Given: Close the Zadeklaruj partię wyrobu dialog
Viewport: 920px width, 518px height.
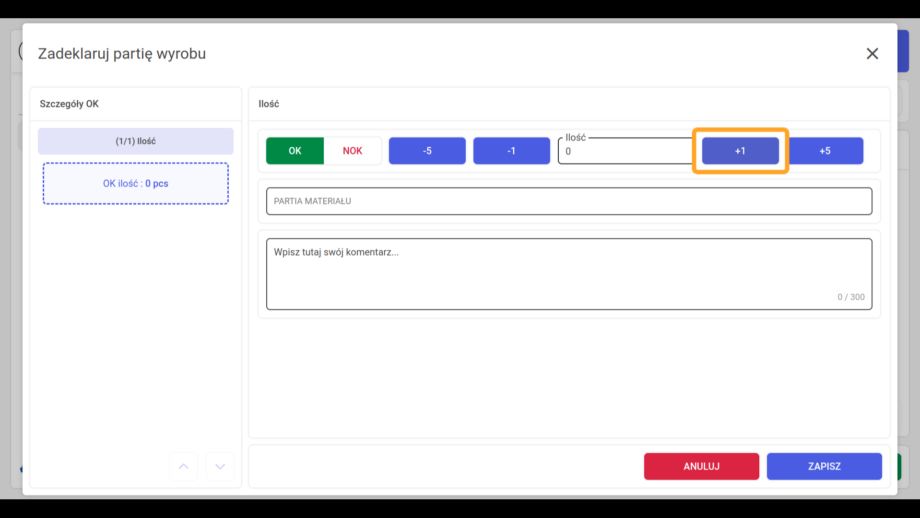Looking at the screenshot, I should click(x=872, y=53).
